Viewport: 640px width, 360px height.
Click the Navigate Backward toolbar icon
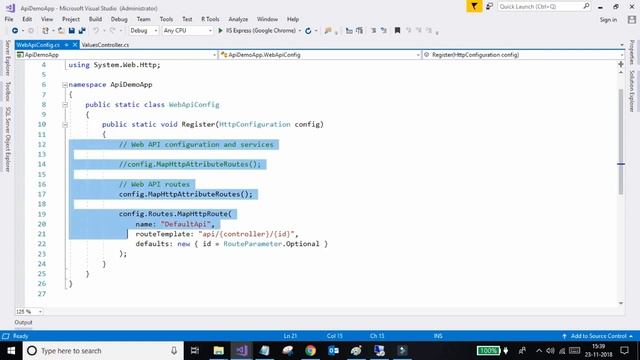(15, 31)
